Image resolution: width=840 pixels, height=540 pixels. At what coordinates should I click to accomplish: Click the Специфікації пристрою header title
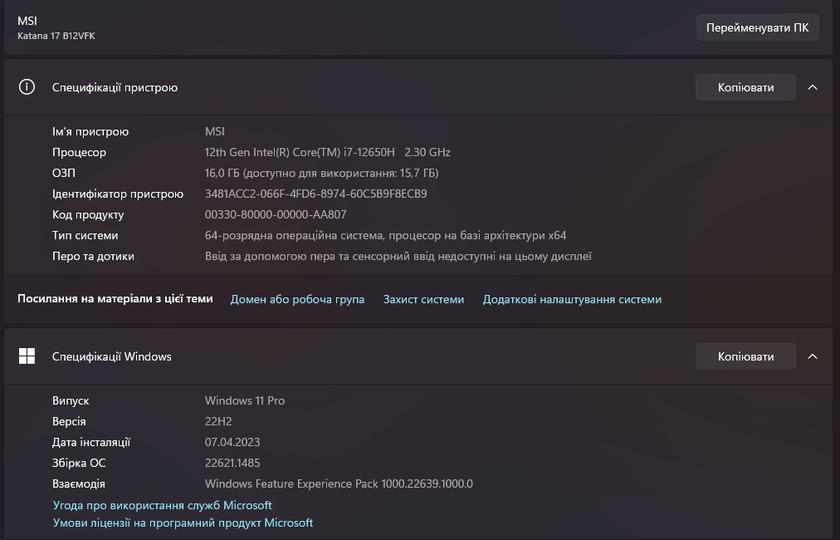tap(115, 87)
